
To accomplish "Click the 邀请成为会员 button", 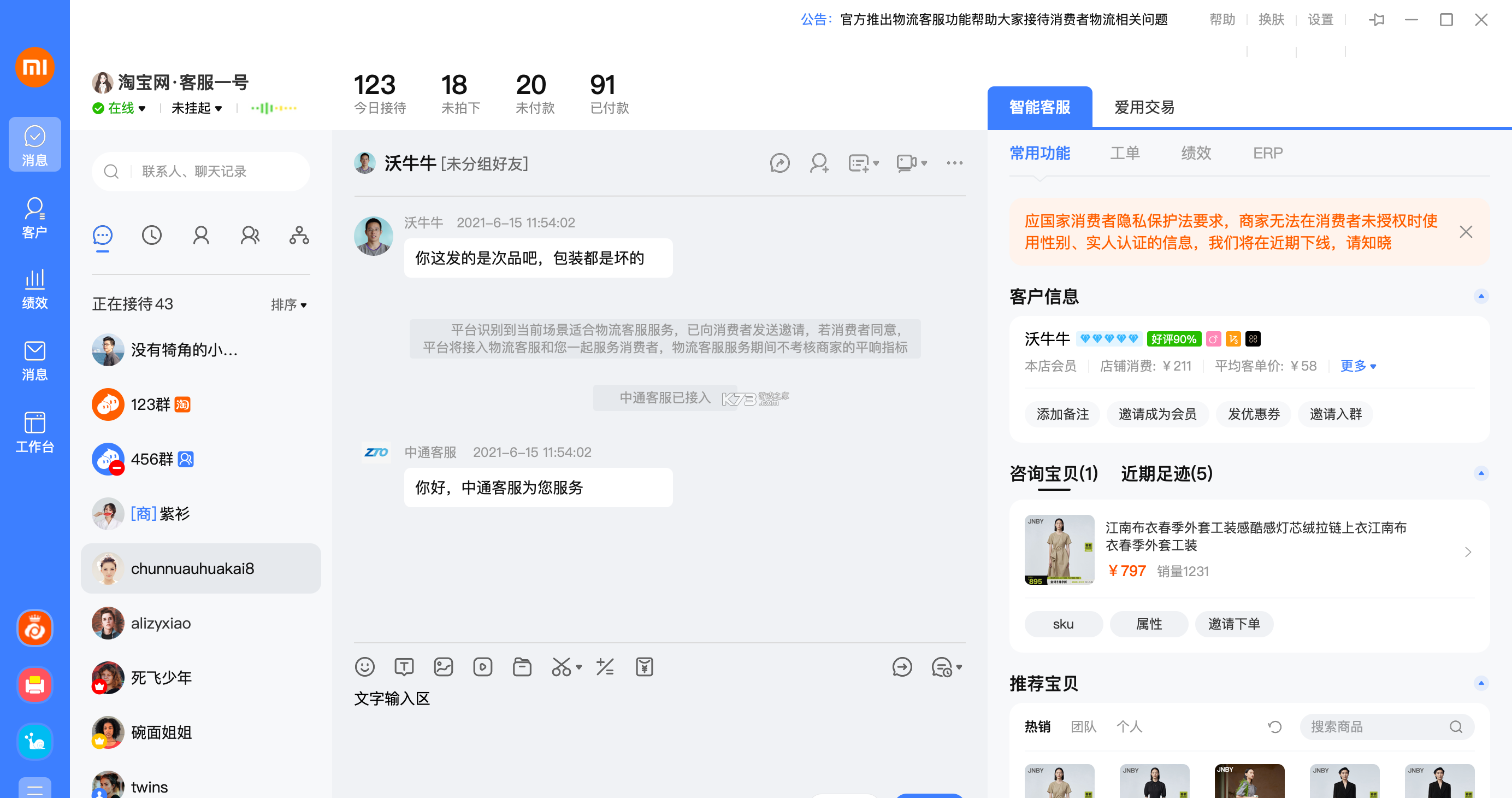I will pyautogui.click(x=1157, y=414).
